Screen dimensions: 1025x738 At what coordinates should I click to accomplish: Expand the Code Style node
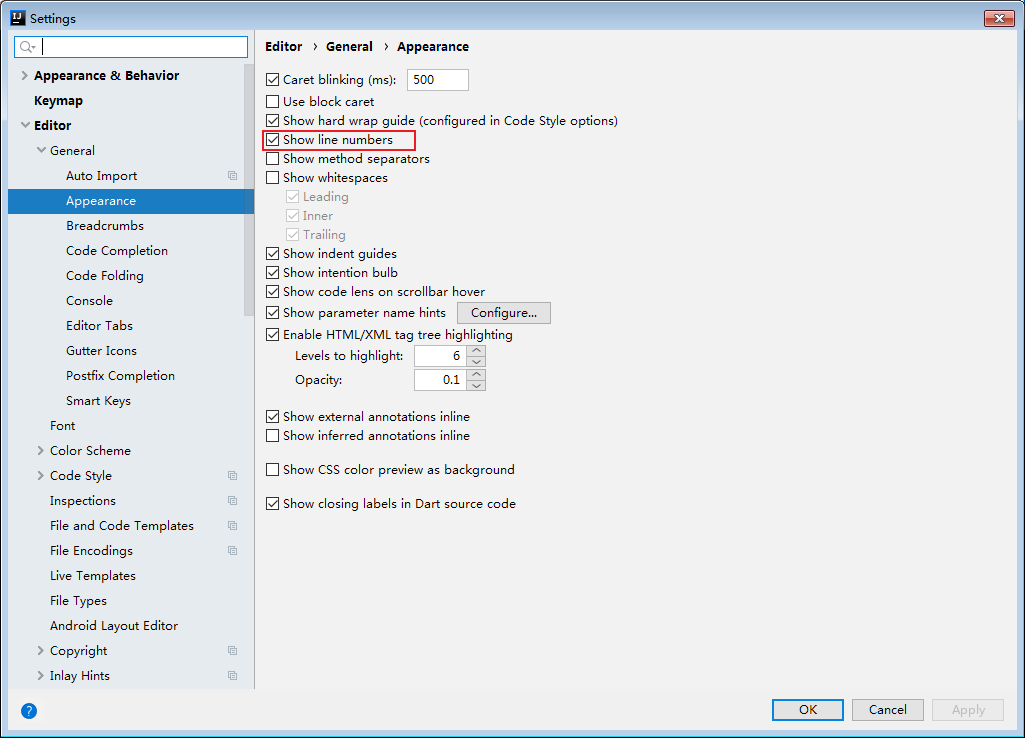(x=41, y=475)
